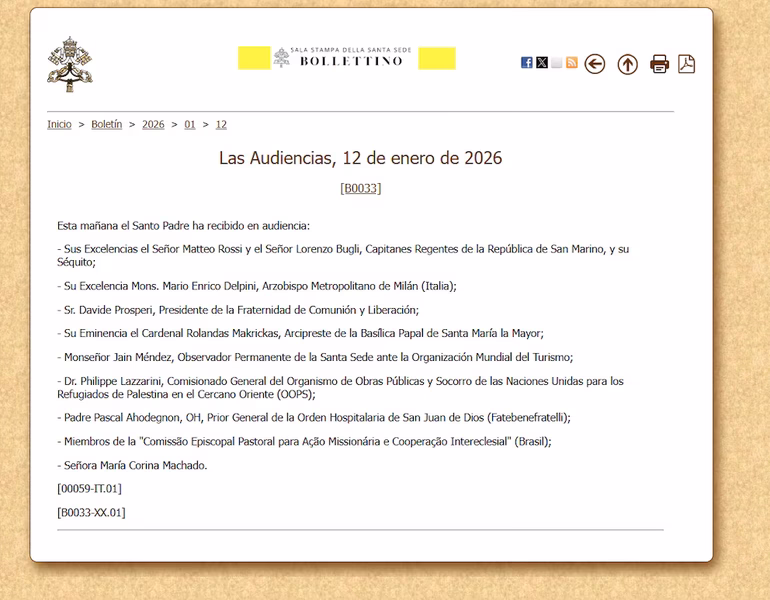Open the B0033 bulletin number link
This screenshot has width=770, height=600.
pyautogui.click(x=360, y=188)
